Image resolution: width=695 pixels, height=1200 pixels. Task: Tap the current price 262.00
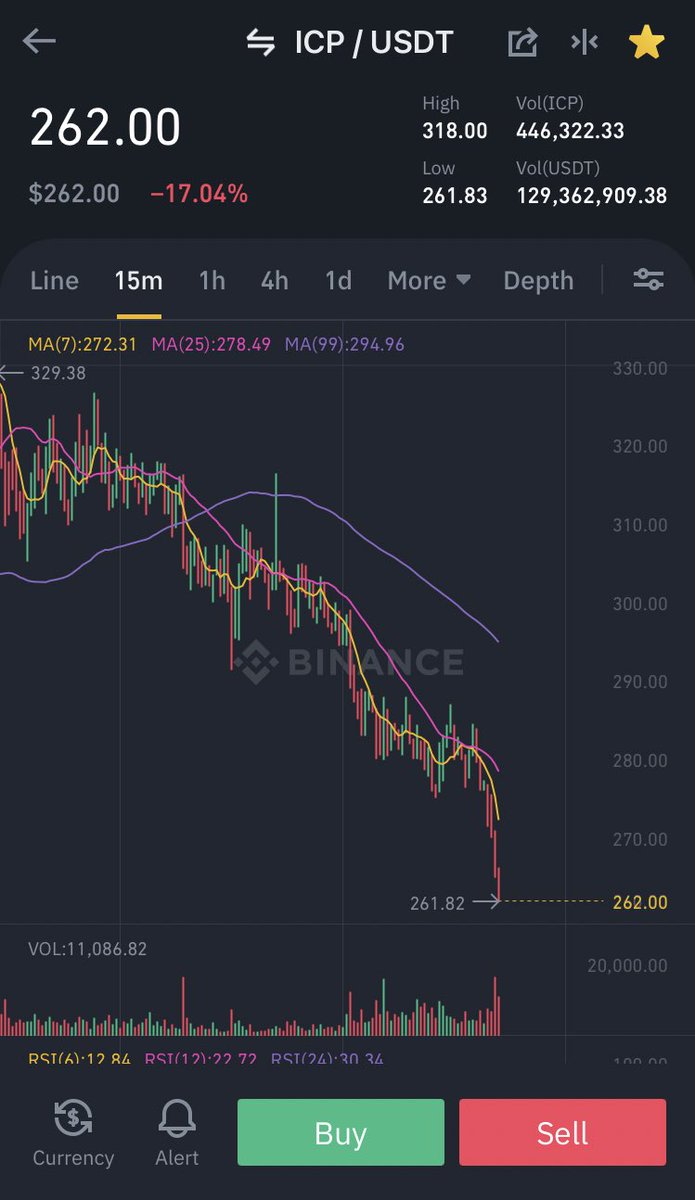[x=105, y=128]
